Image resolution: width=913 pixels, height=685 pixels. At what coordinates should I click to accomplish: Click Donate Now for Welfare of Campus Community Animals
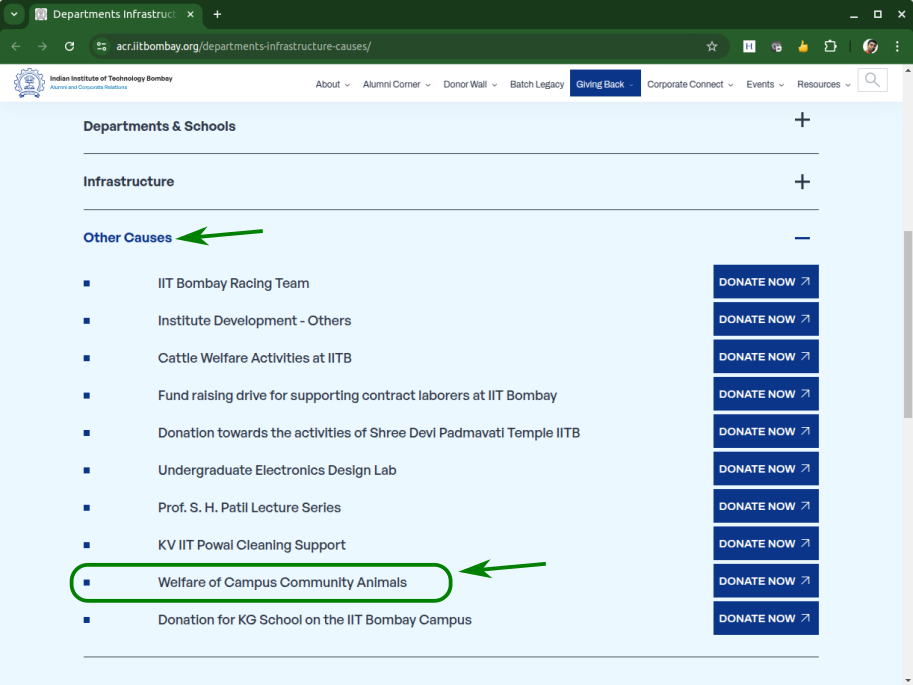765,581
